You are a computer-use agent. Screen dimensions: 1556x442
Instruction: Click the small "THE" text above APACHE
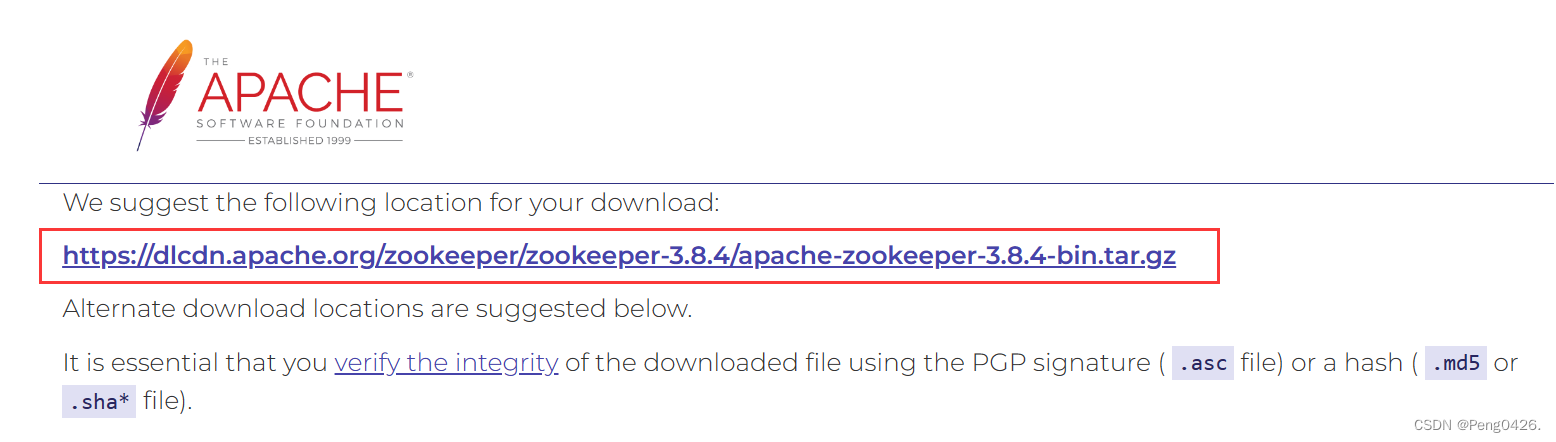coord(216,62)
